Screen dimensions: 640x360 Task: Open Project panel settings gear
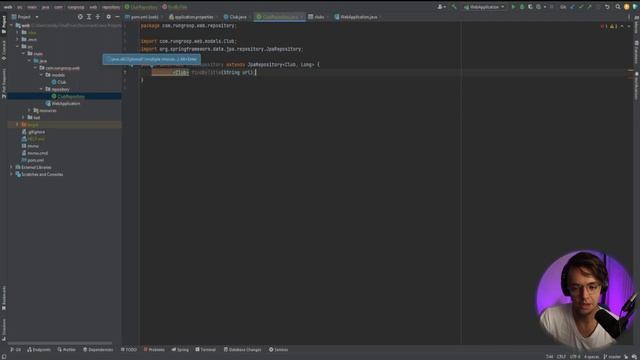point(109,17)
